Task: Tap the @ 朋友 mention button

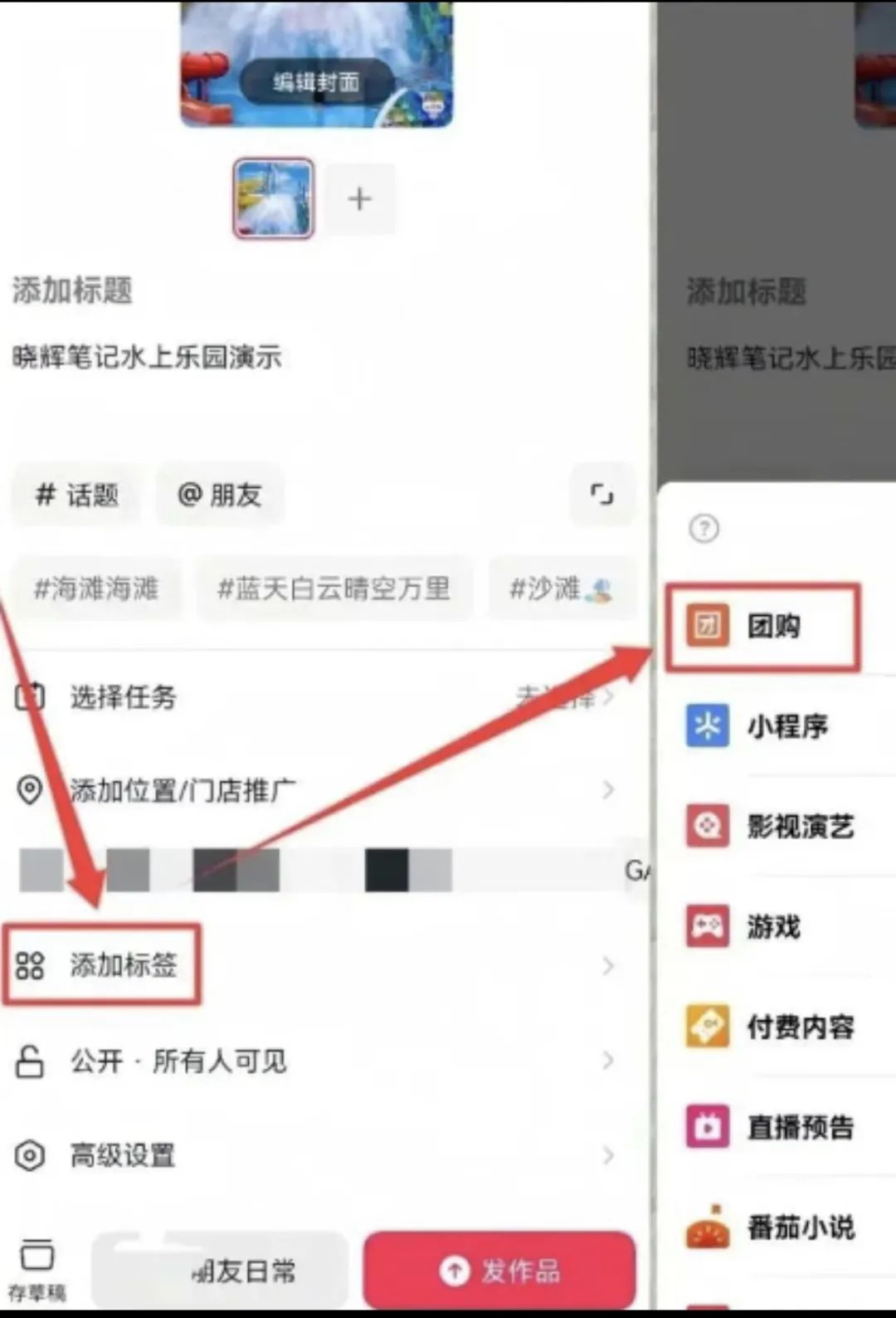Action: [220, 495]
